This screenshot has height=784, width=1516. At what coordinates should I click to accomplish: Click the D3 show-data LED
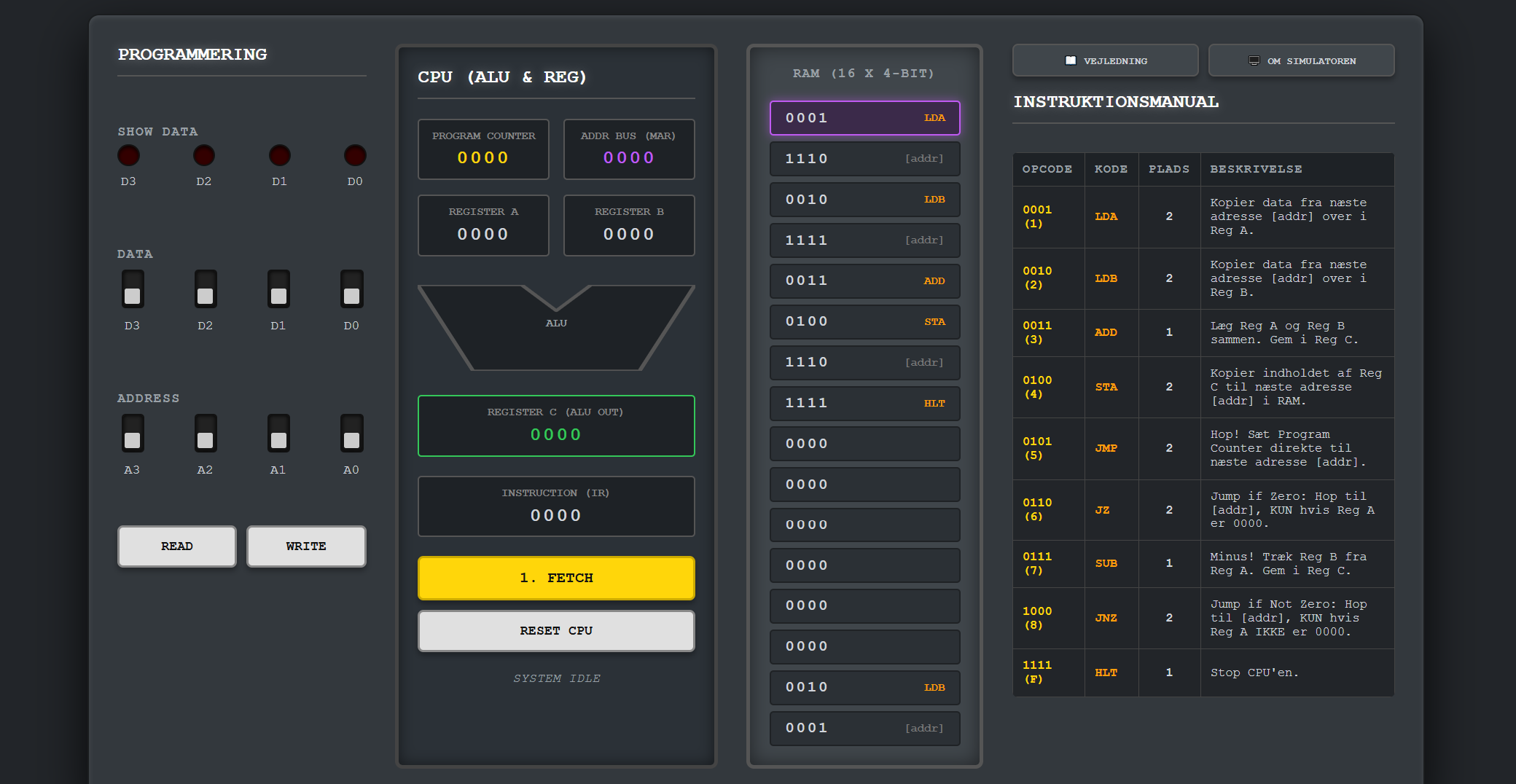[128, 155]
